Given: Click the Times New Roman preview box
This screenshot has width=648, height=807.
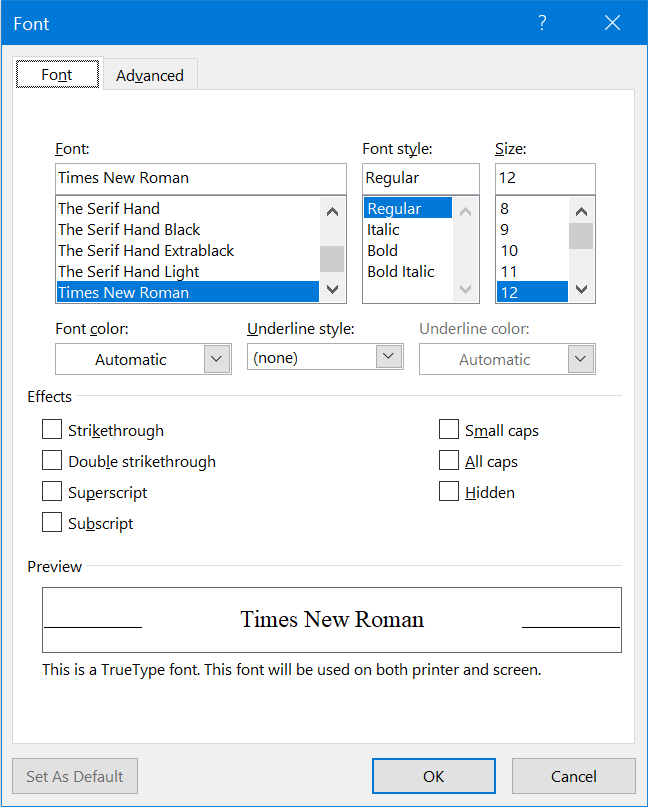Looking at the screenshot, I should [332, 620].
